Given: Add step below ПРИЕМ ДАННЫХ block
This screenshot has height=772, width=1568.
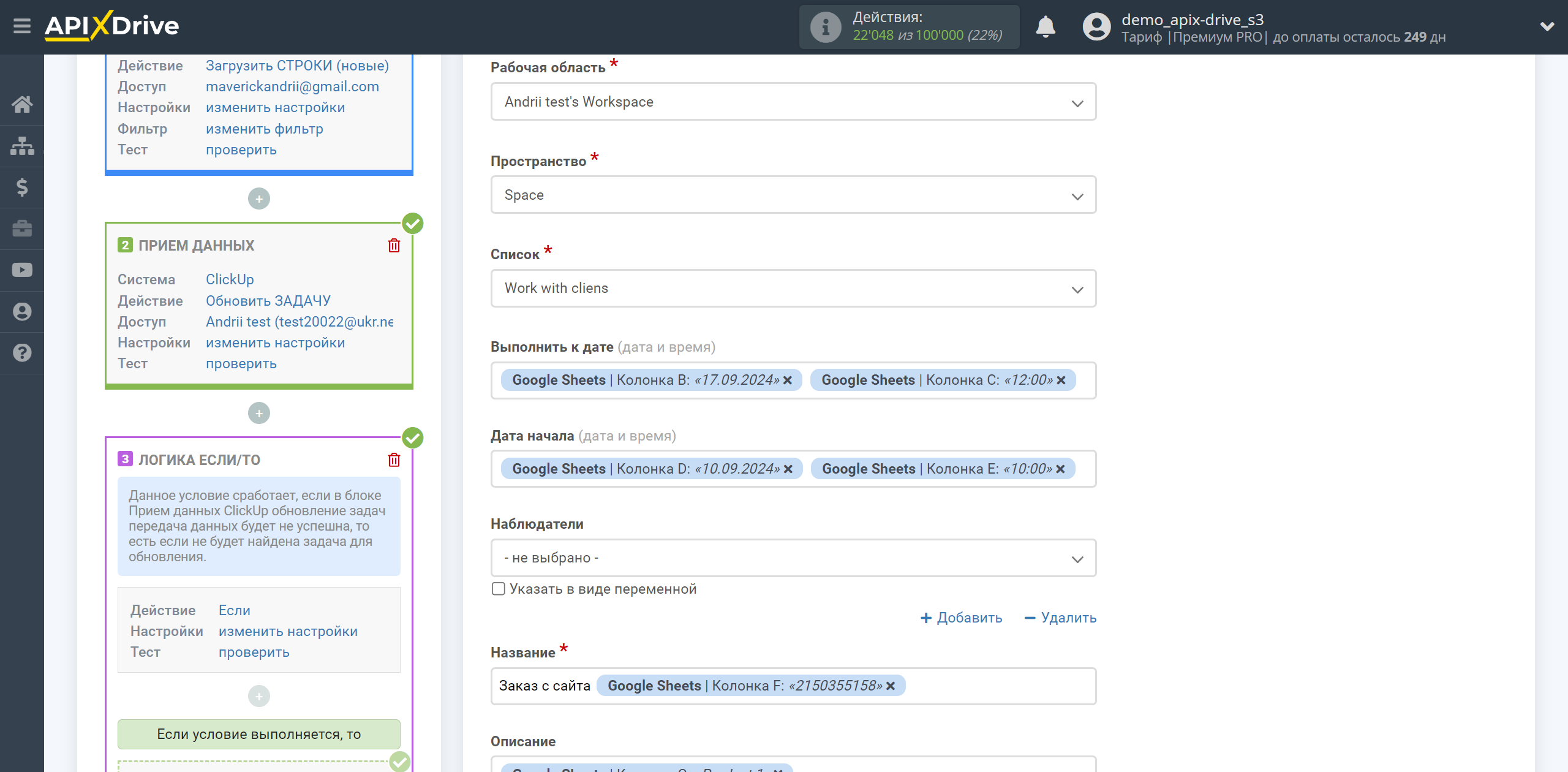Looking at the screenshot, I should click(x=259, y=413).
